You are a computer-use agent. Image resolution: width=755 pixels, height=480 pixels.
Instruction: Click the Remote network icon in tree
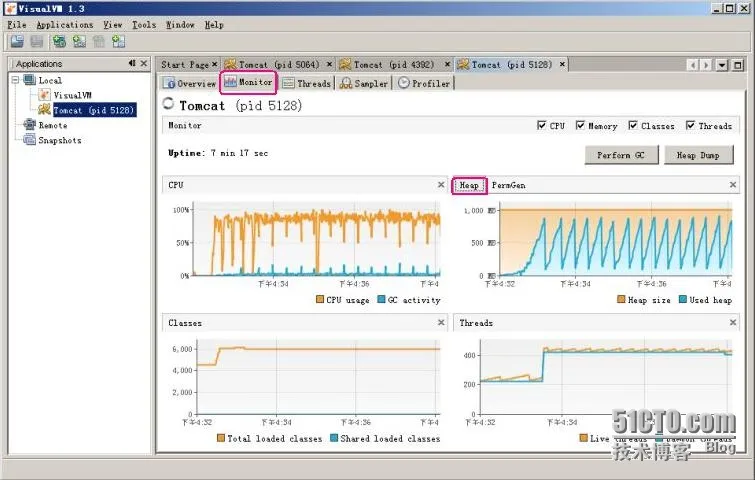point(29,125)
